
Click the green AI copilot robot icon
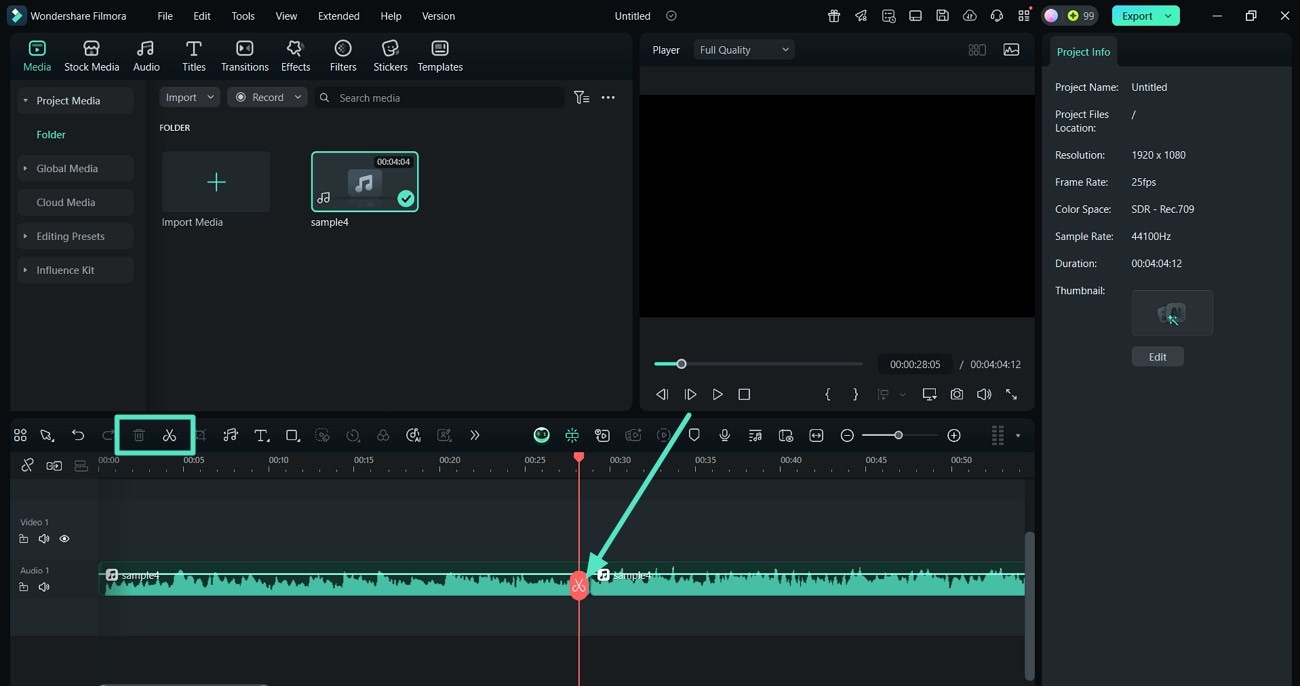[541, 435]
